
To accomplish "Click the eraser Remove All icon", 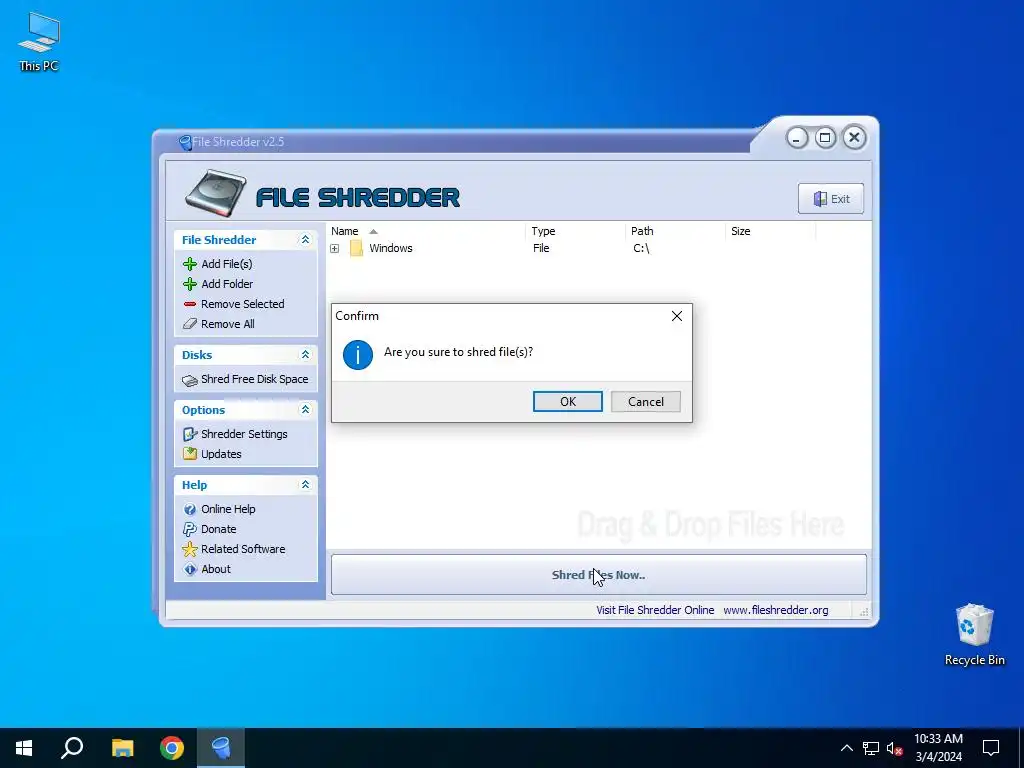I will click(x=190, y=324).
